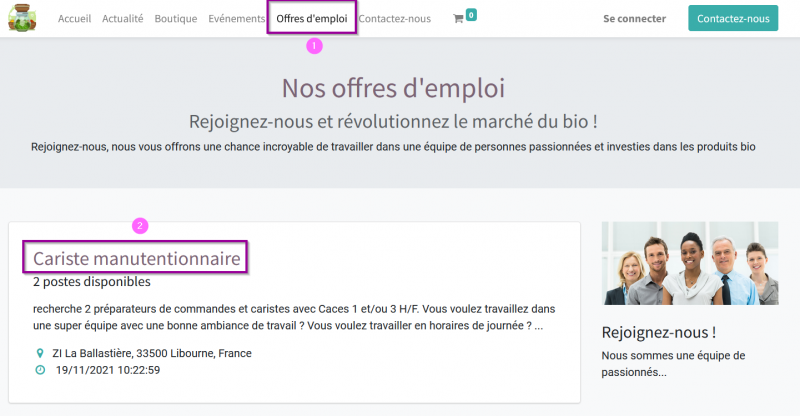Click the job description starting 'recherche 2 préparateurs'
Image resolution: width=800 pixels, height=416 pixels.
(294, 317)
